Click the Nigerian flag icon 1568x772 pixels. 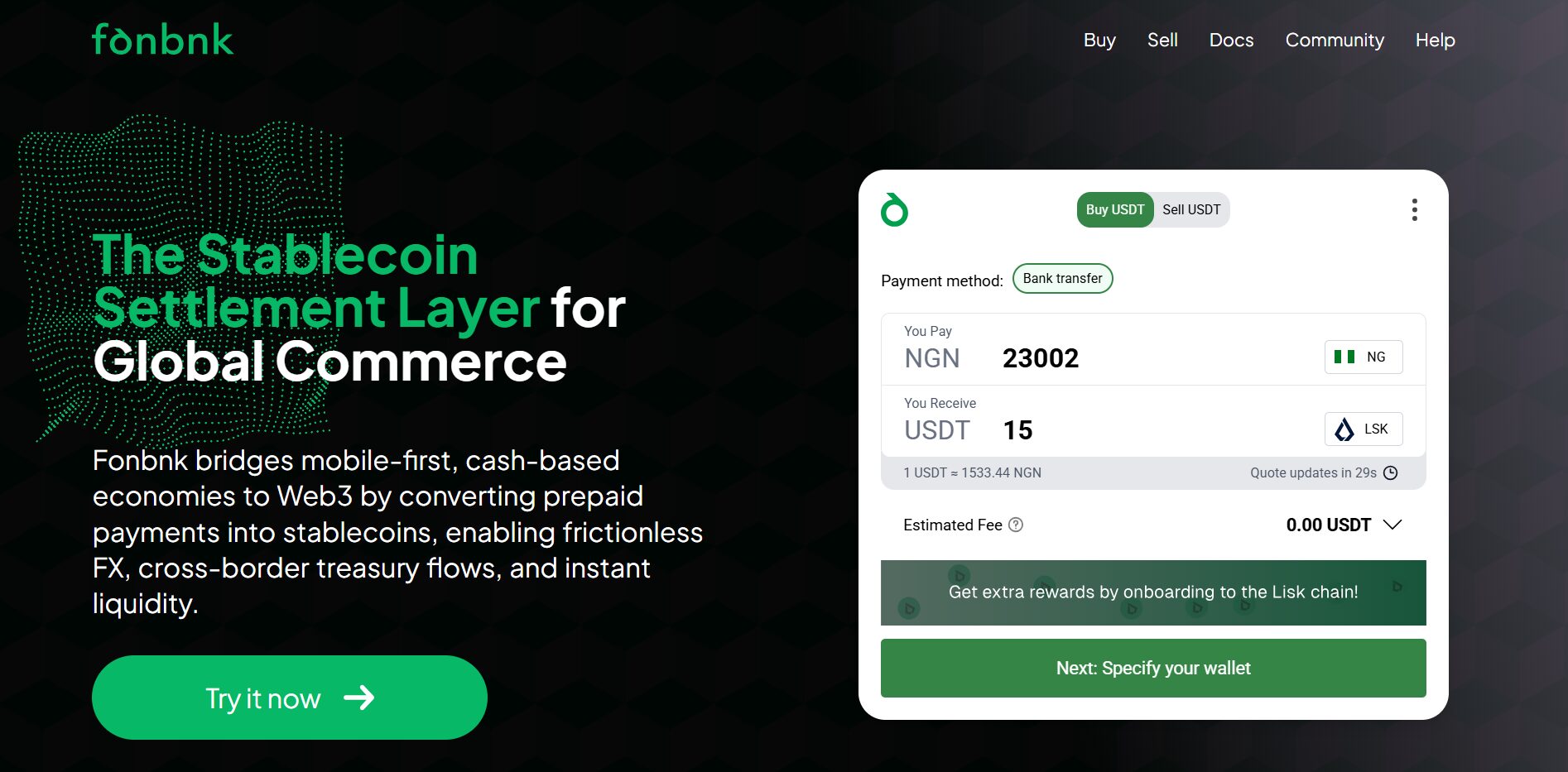pyautogui.click(x=1344, y=357)
